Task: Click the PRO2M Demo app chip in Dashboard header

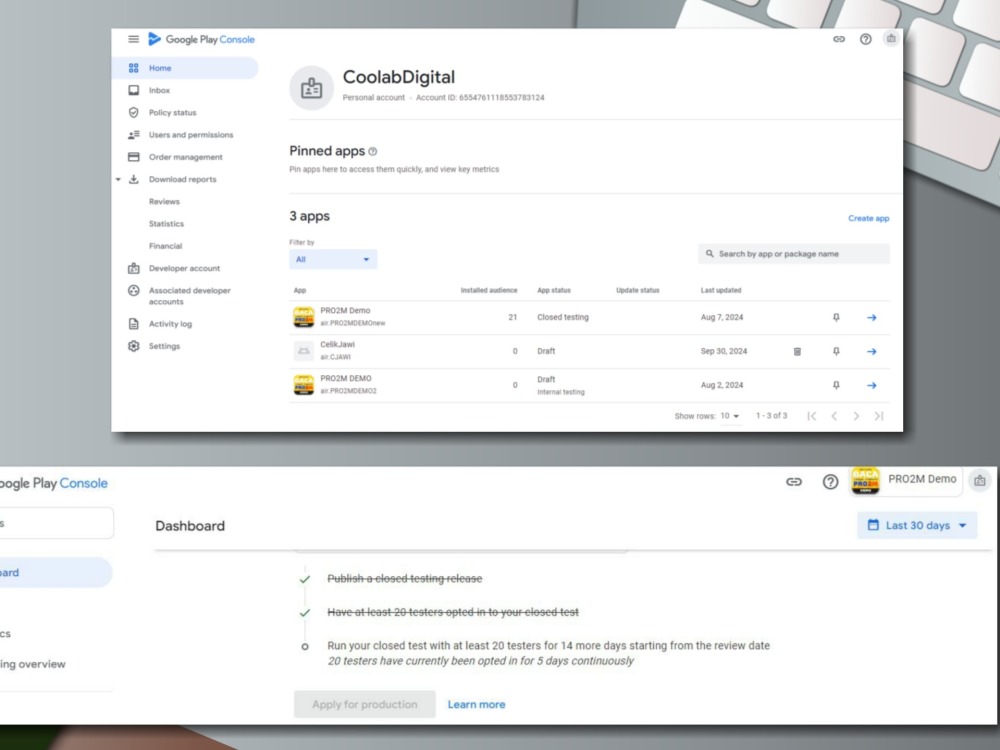Action: pos(906,481)
